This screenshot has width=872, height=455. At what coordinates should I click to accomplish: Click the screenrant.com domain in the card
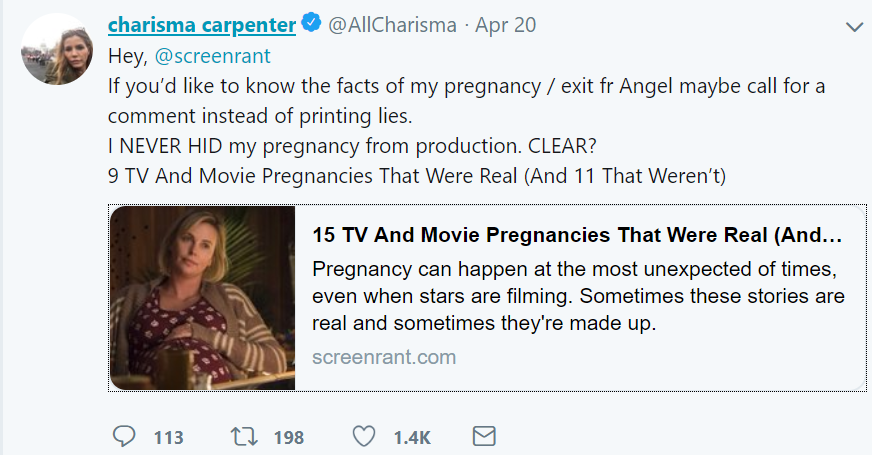384,357
